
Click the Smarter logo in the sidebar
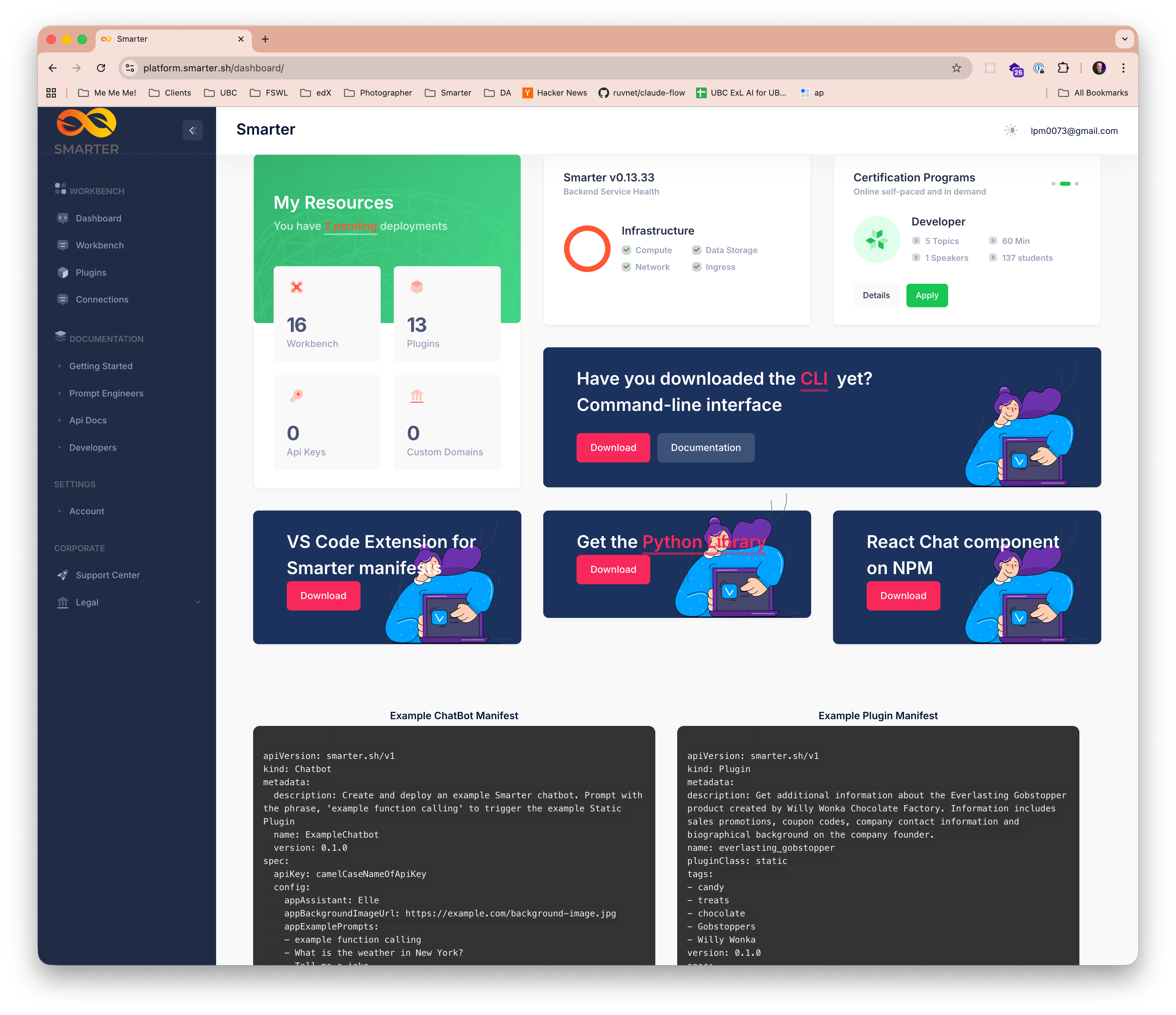87,132
